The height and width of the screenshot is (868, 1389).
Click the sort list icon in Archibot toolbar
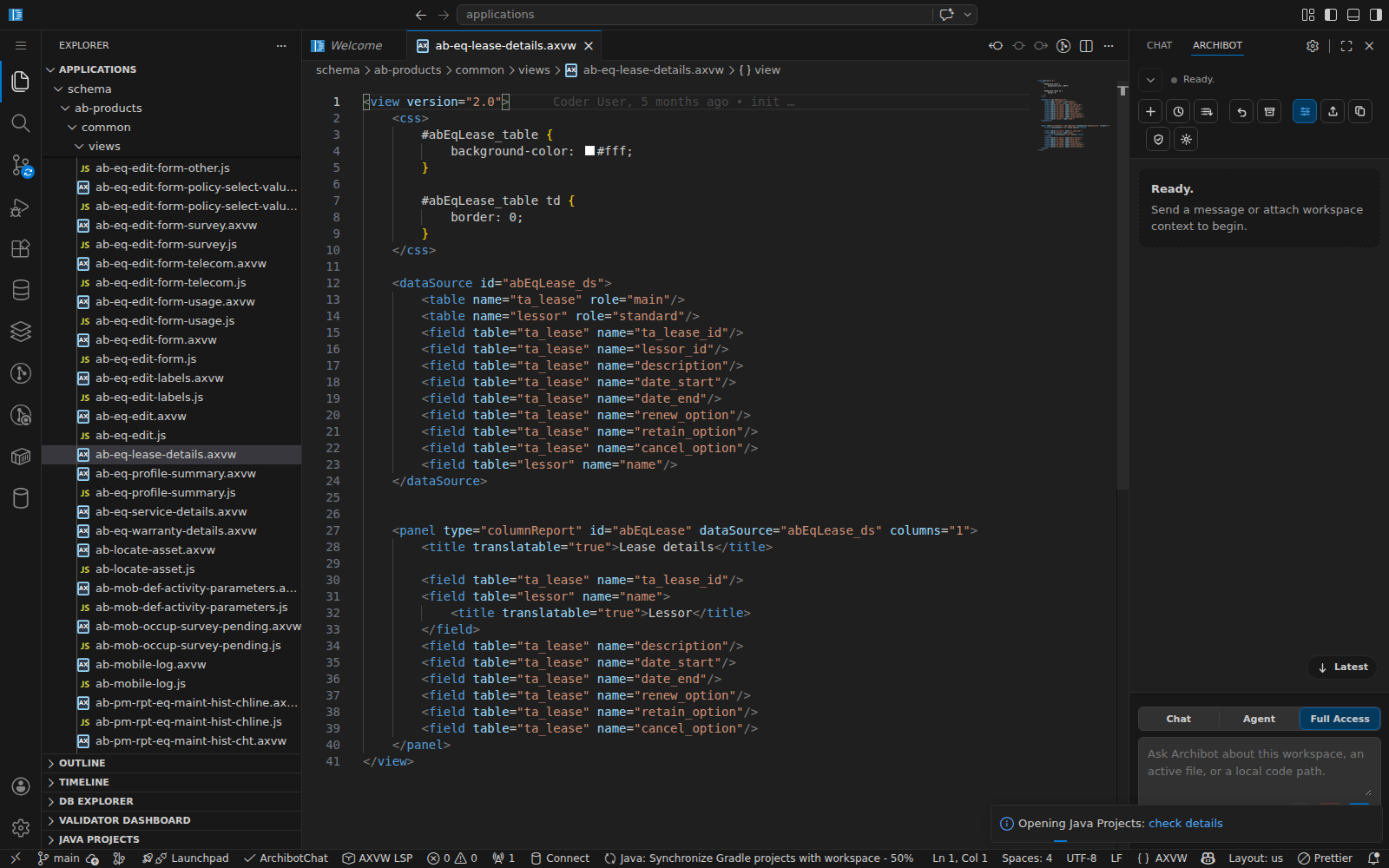pos(1206,111)
